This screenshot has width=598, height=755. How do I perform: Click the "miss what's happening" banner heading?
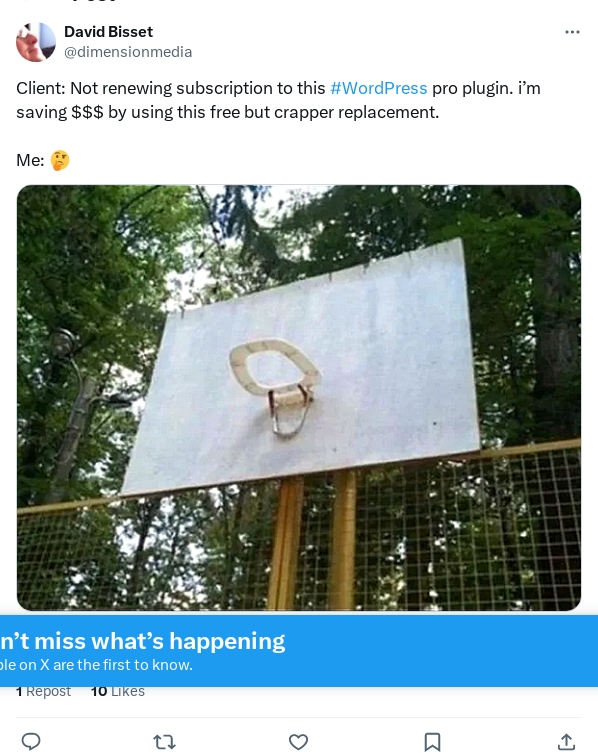[x=143, y=641]
